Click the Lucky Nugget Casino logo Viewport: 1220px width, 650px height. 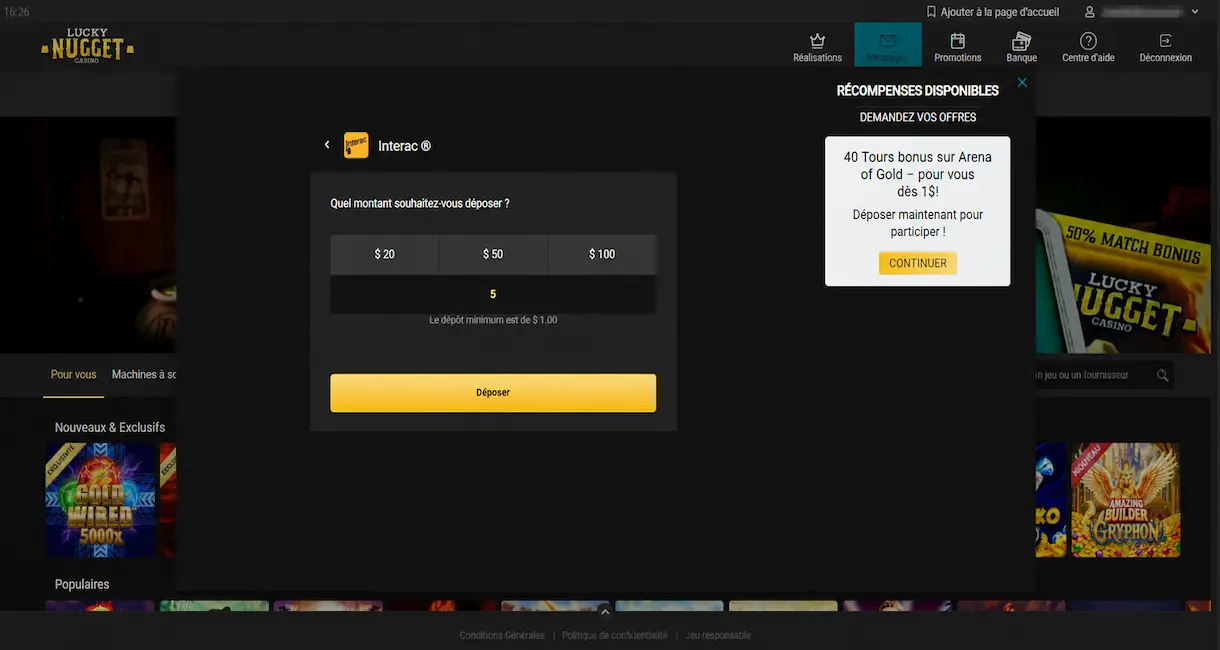coord(87,46)
